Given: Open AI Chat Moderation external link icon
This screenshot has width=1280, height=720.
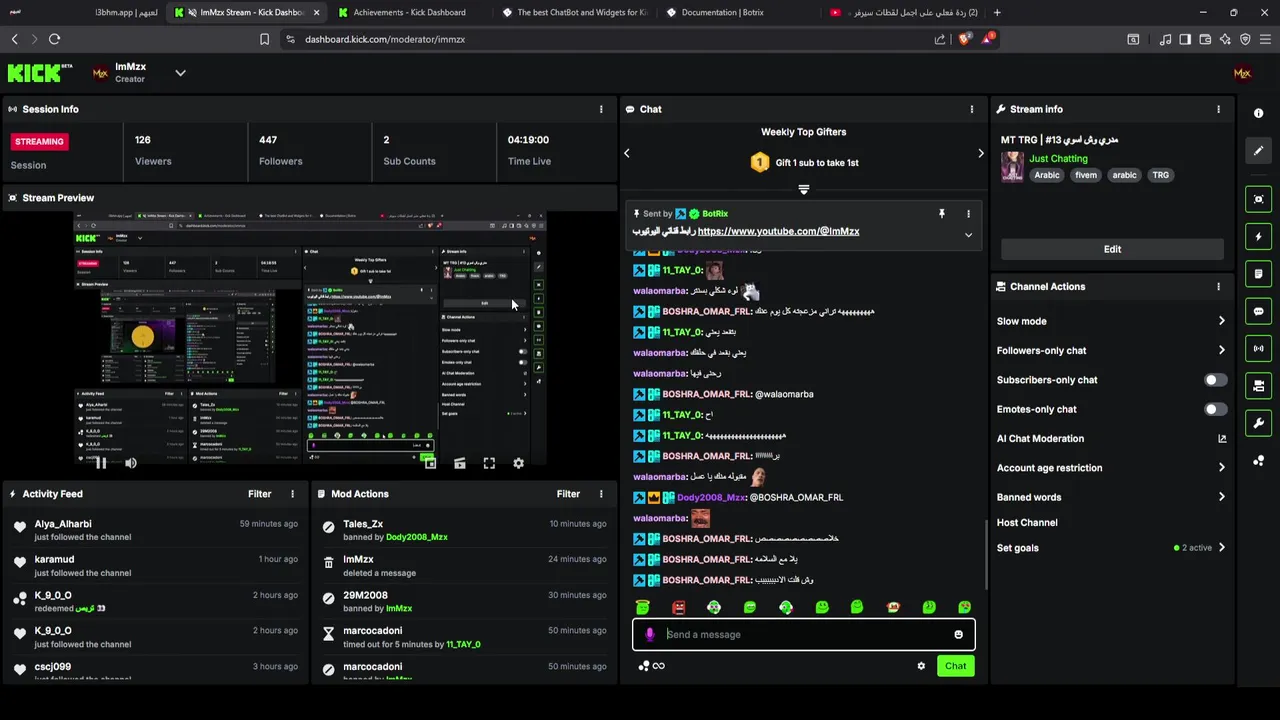Looking at the screenshot, I should point(1222,438).
